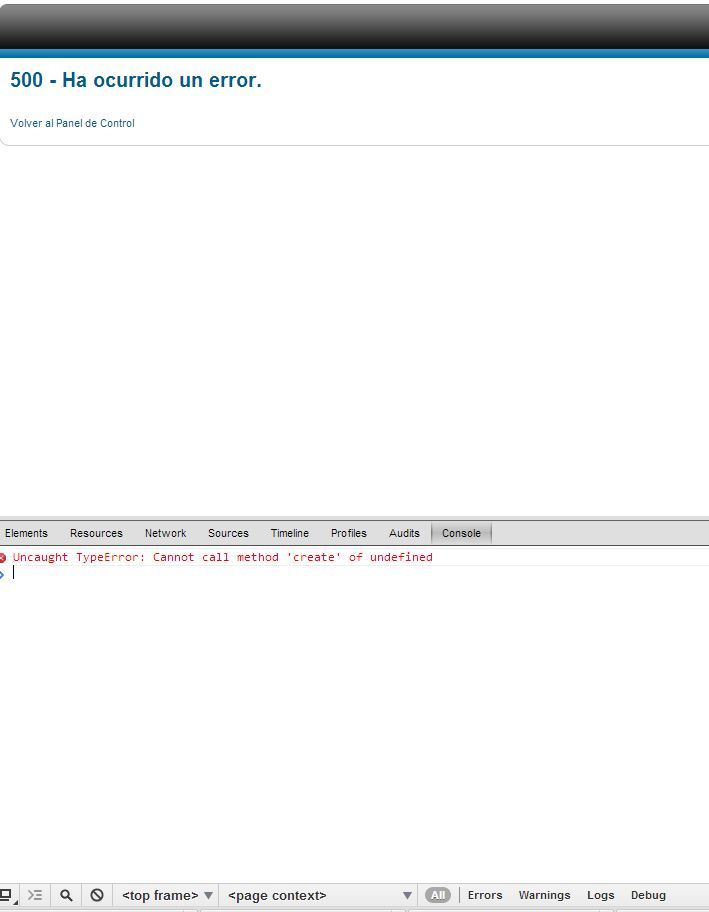Clear the console with the circle-slash icon
The image size is (709, 912).
(x=97, y=895)
